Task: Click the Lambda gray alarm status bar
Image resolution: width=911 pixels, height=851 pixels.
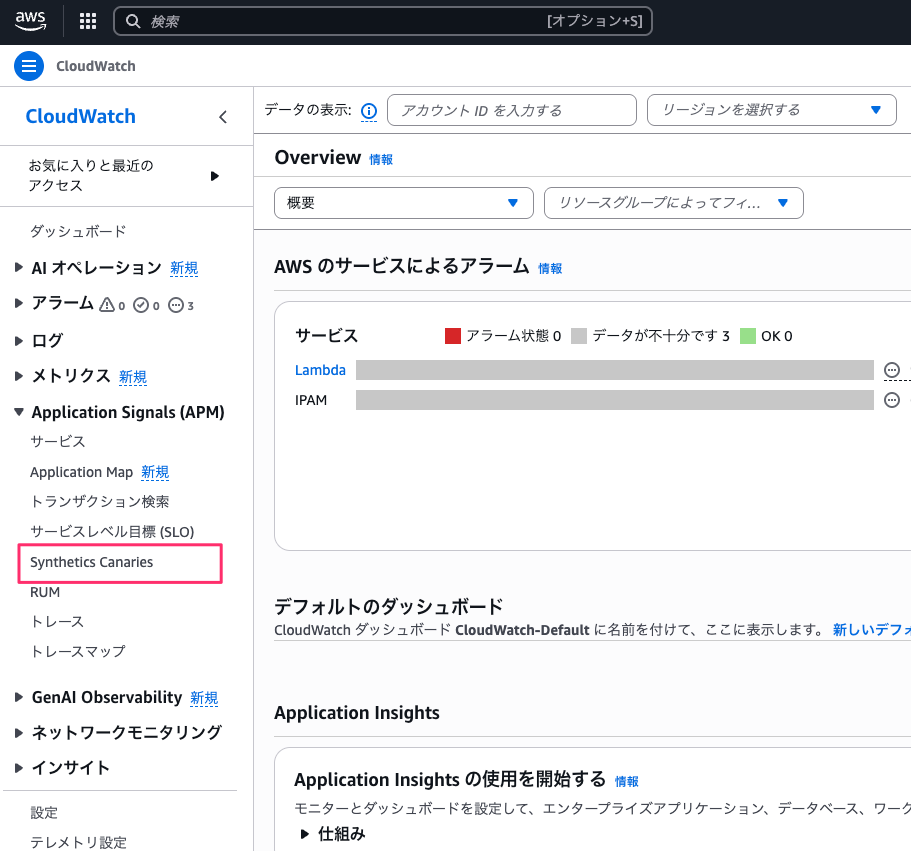Action: point(614,370)
